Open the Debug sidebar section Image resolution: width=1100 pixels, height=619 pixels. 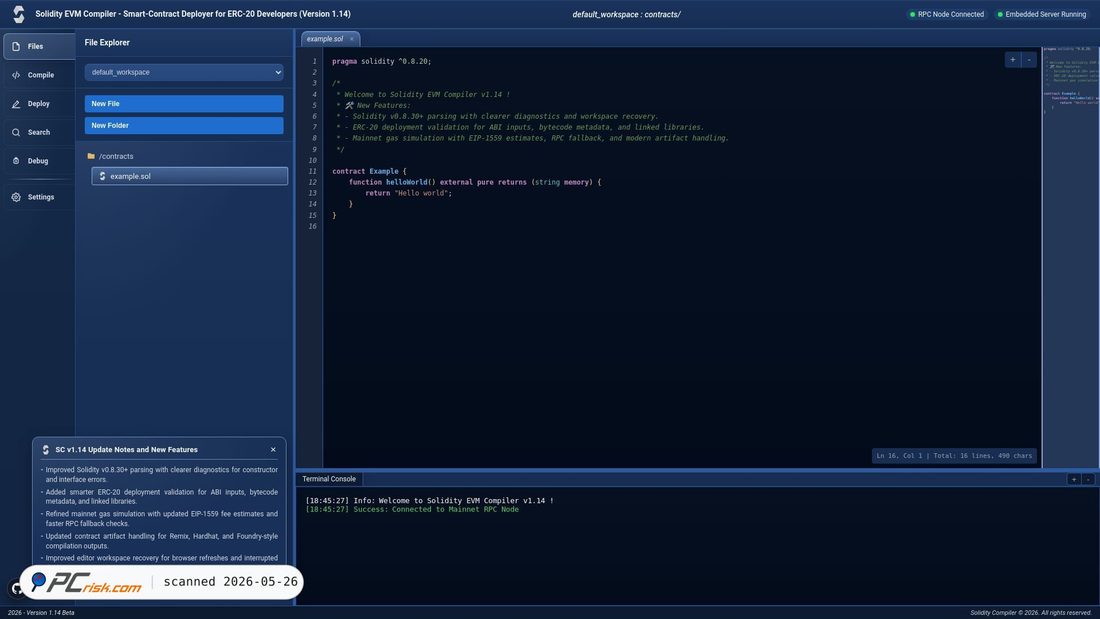39,161
